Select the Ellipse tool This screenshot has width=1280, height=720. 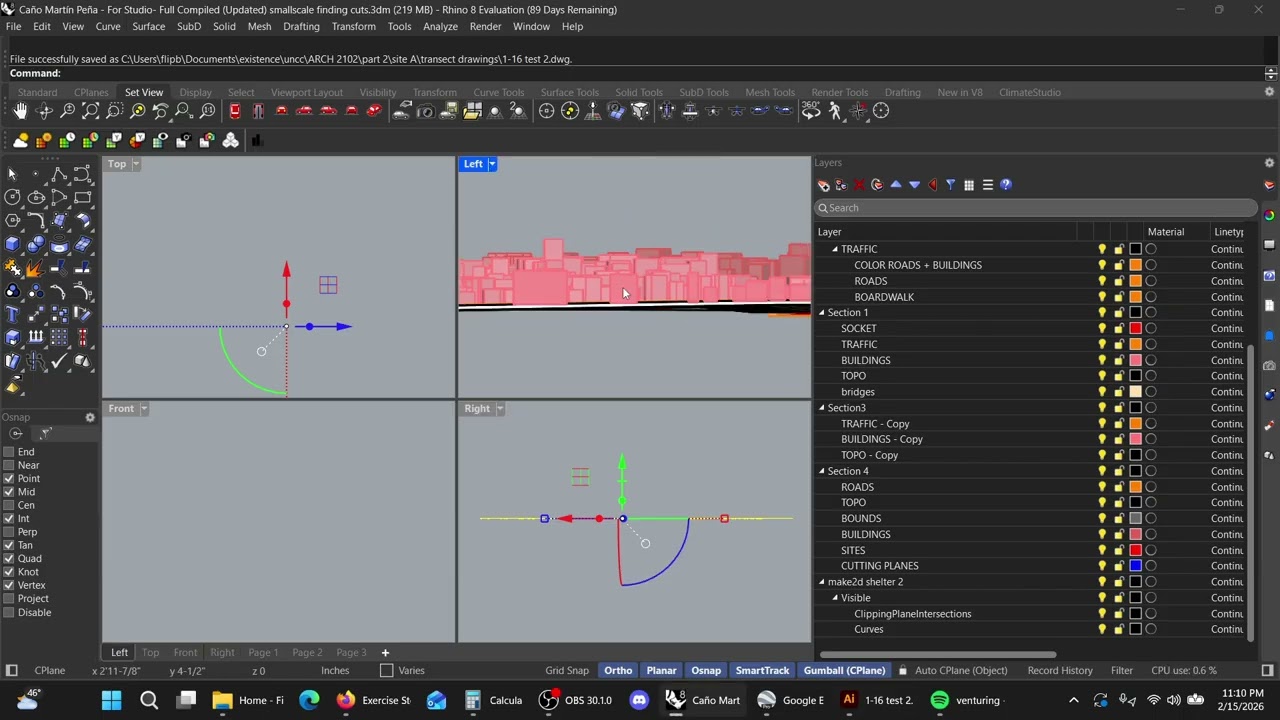click(x=36, y=197)
